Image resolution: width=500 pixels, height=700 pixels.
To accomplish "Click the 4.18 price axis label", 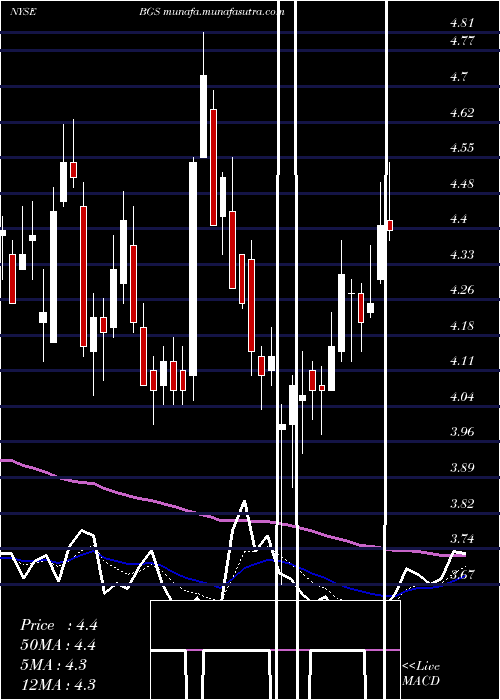I will (x=462, y=325).
